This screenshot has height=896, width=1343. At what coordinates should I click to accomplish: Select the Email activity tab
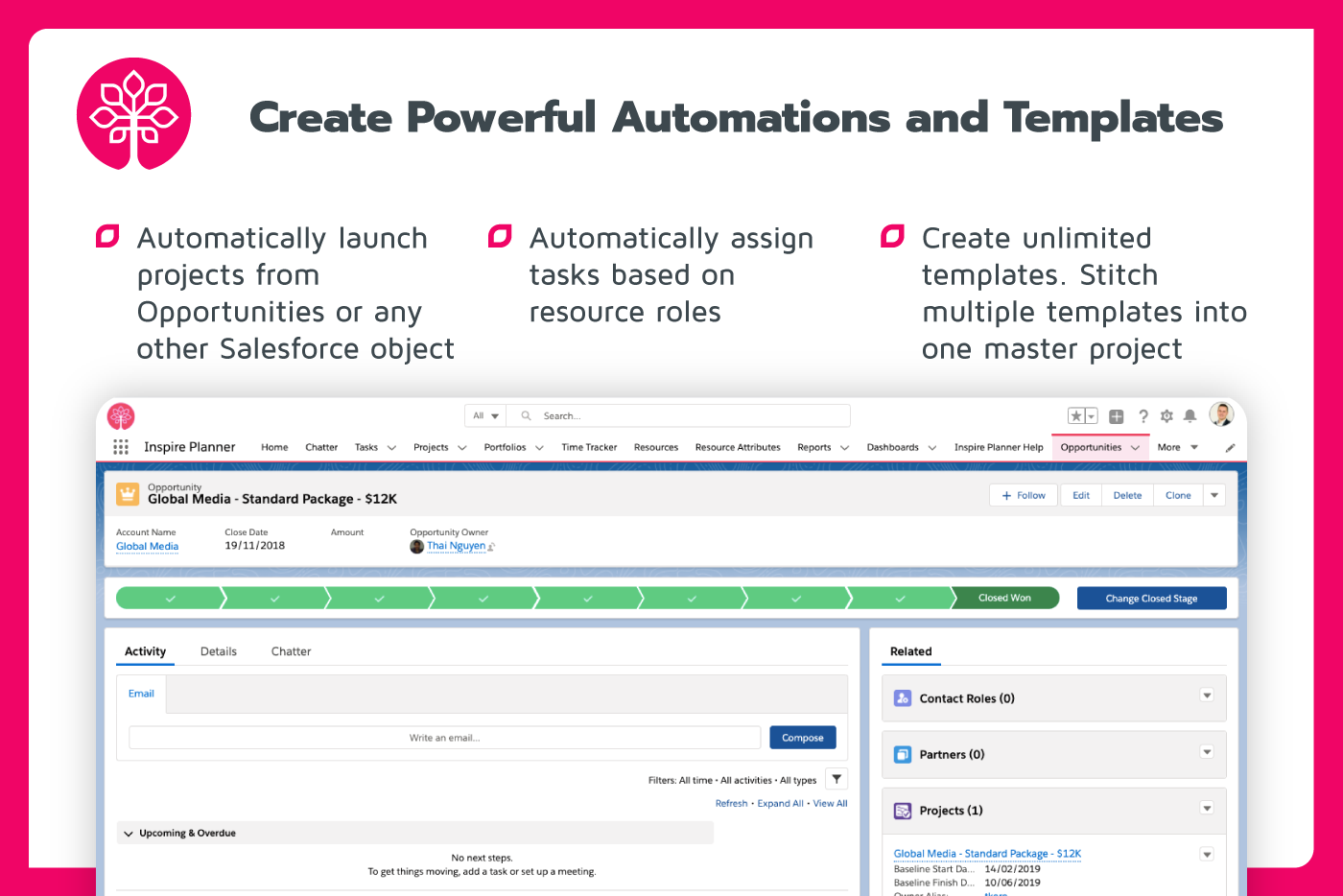(x=141, y=694)
